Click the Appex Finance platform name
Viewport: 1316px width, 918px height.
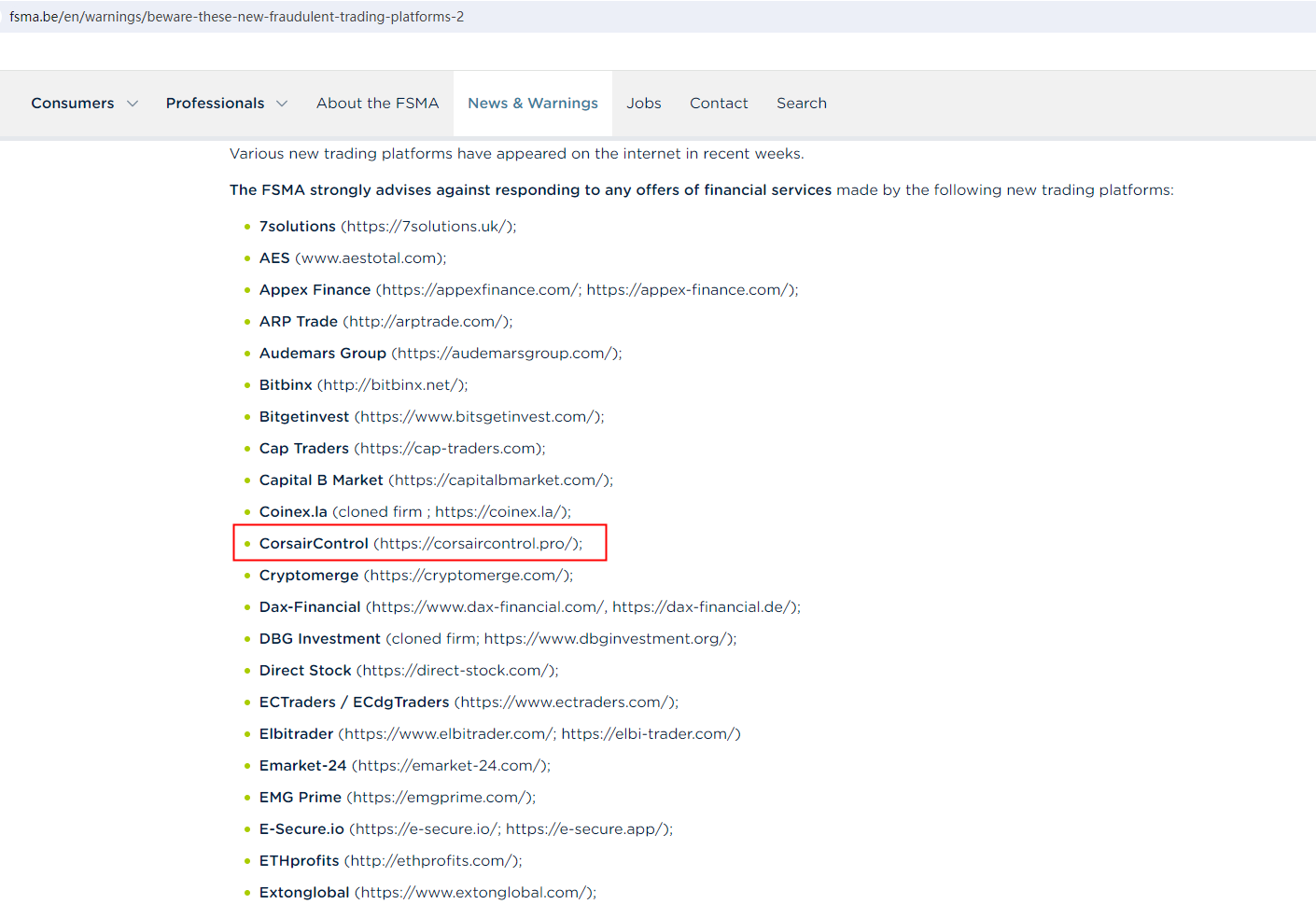pyautogui.click(x=315, y=290)
